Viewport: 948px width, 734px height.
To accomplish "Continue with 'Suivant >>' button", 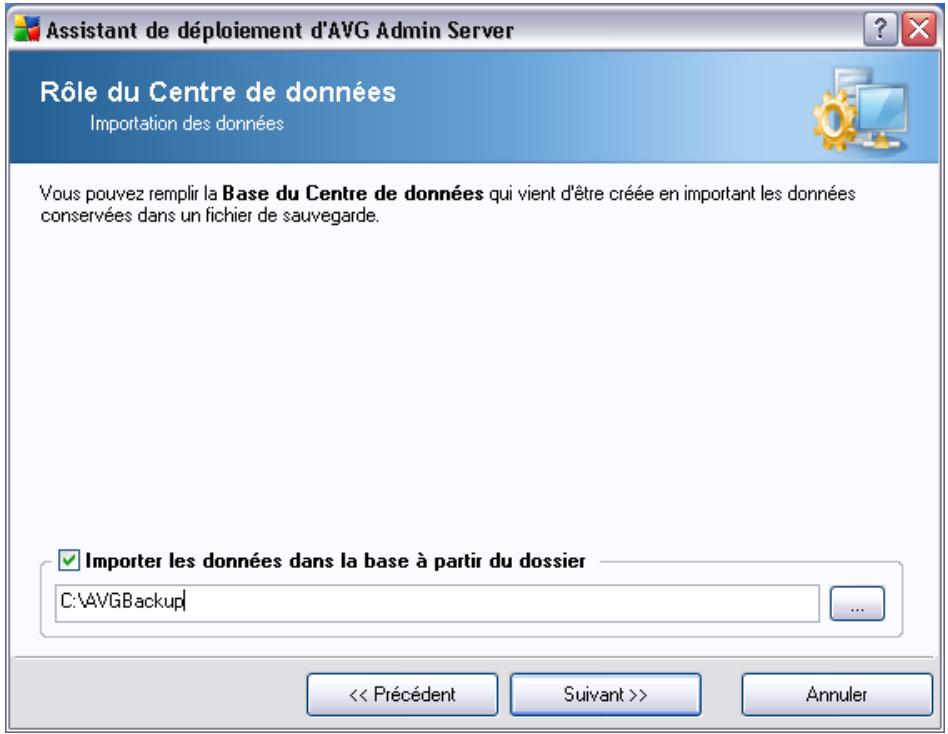I will pyautogui.click(x=605, y=694).
